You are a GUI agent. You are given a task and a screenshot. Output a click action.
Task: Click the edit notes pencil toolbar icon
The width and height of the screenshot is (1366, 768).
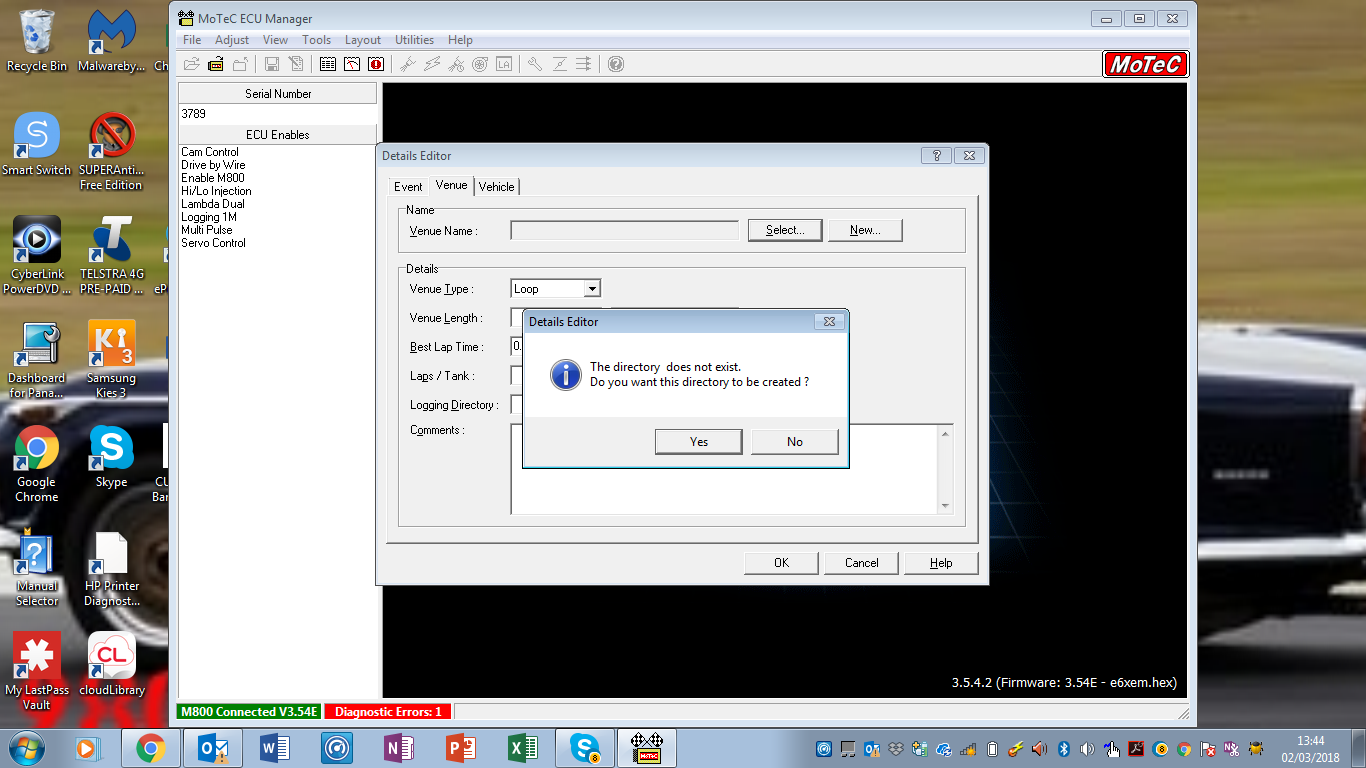point(296,64)
